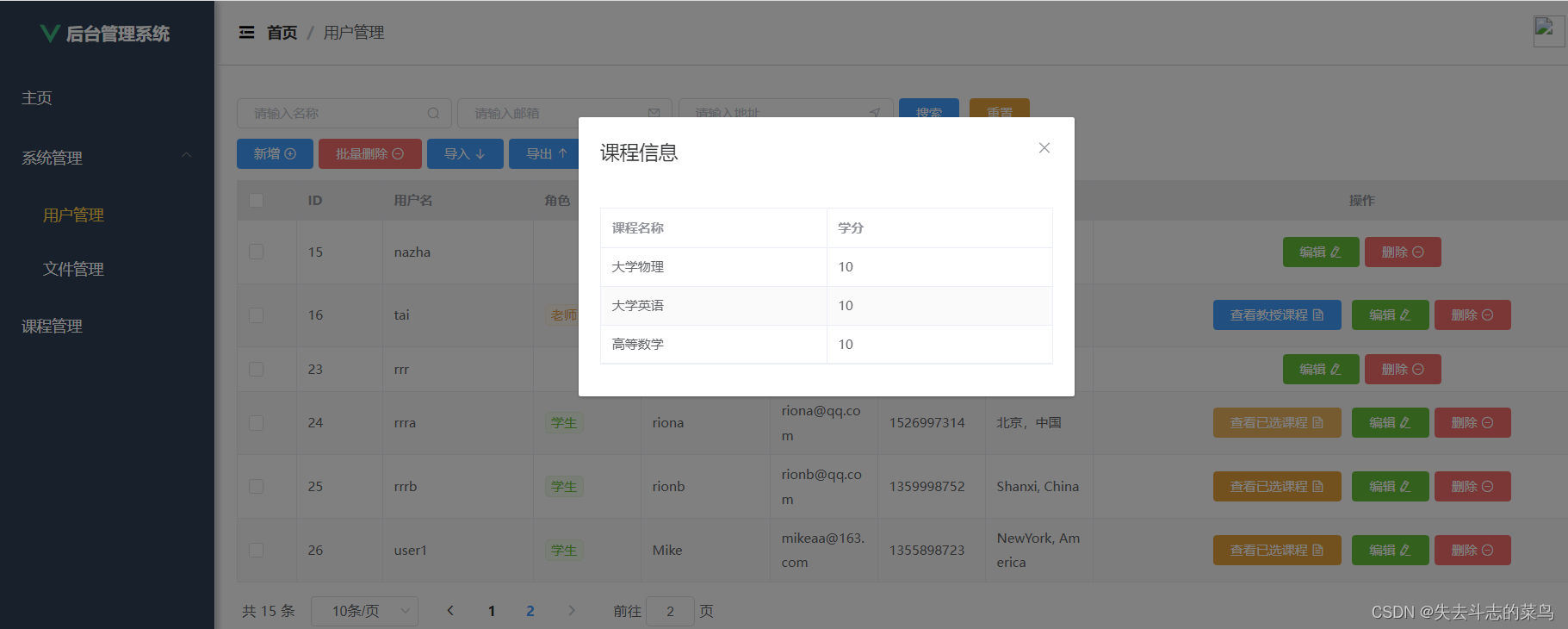This screenshot has height=629, width=1568.
Task: Click 删除 for user rrra
Action: 1472,423
